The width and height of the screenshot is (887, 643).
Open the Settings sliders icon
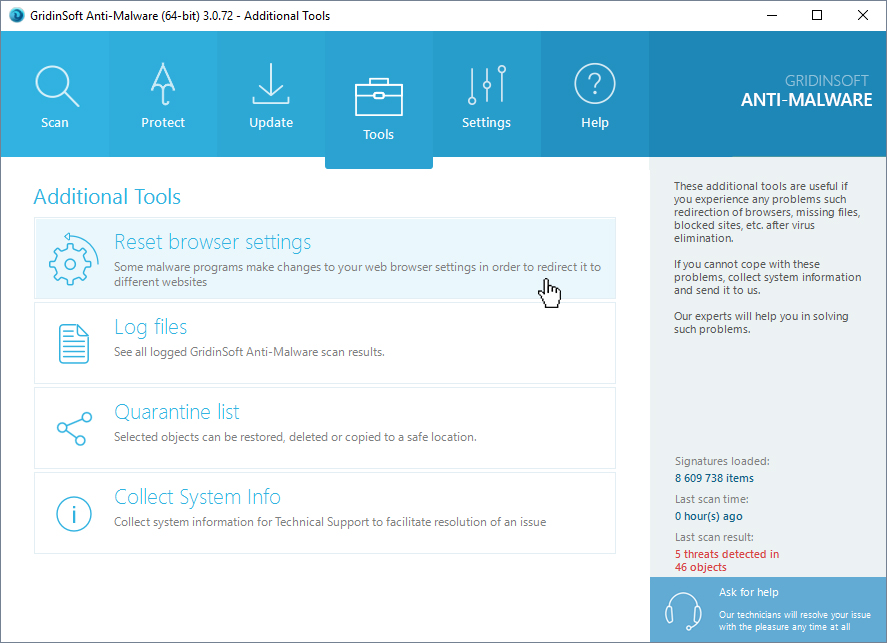tap(486, 86)
